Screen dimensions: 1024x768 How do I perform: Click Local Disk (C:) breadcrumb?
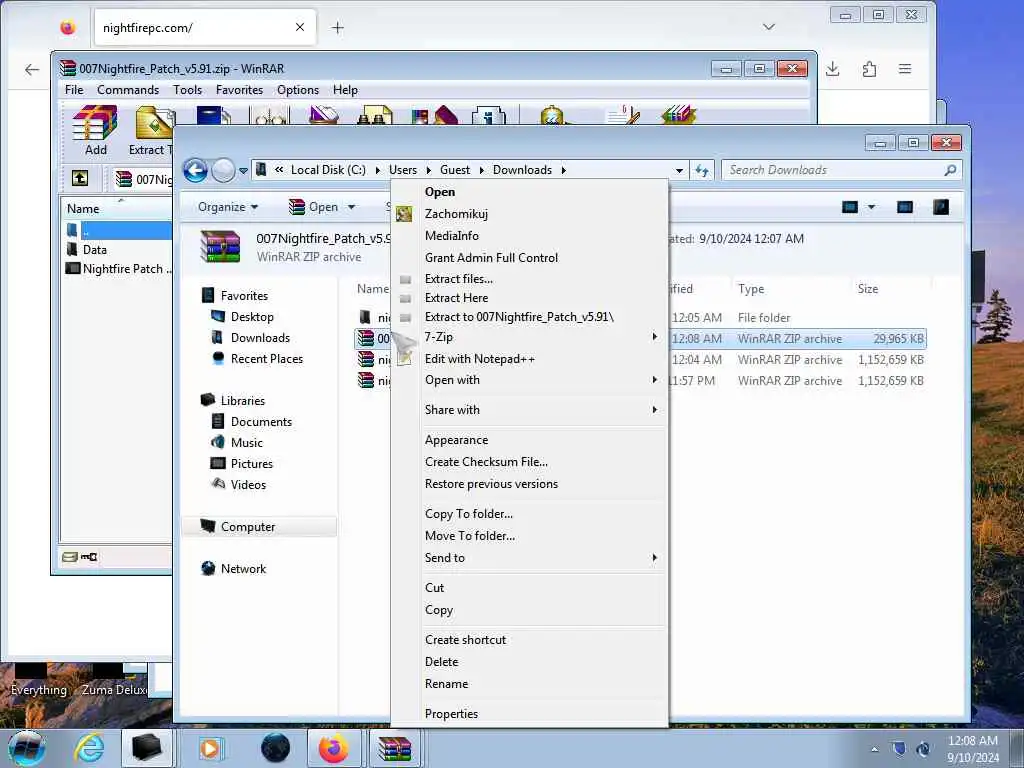click(328, 170)
